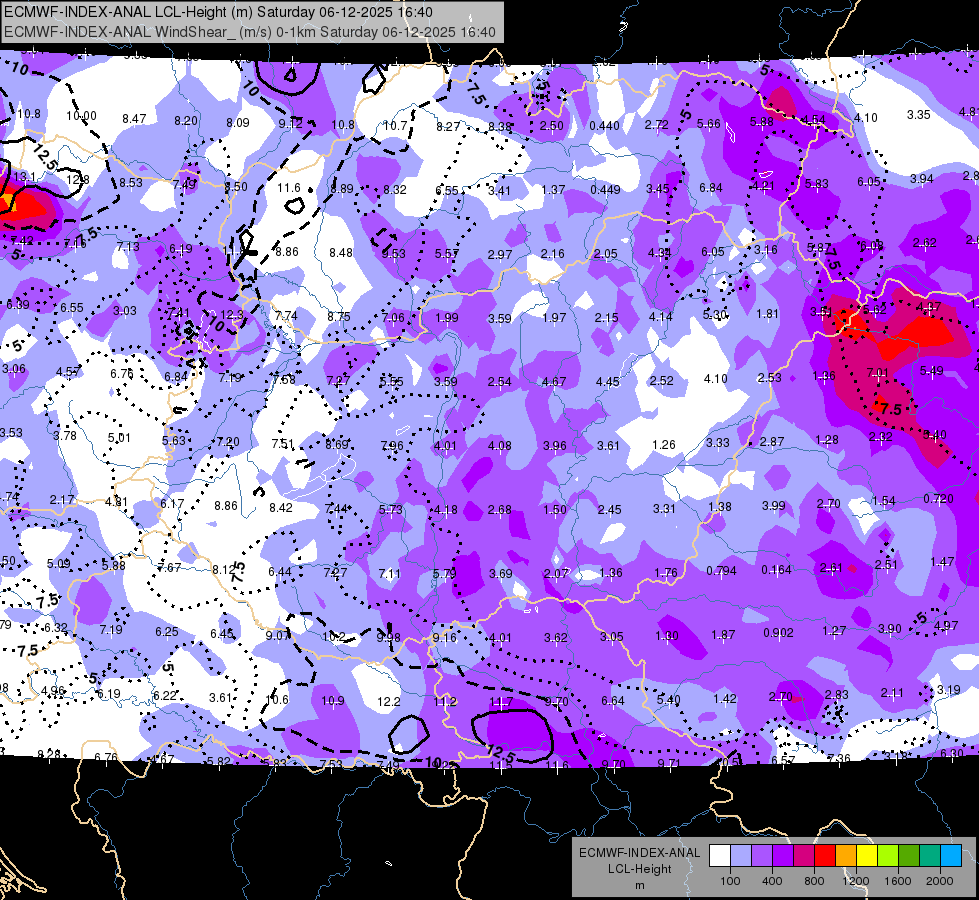Click the yellow legend color swatch
Screen dimensions: 979x900
tap(867, 856)
